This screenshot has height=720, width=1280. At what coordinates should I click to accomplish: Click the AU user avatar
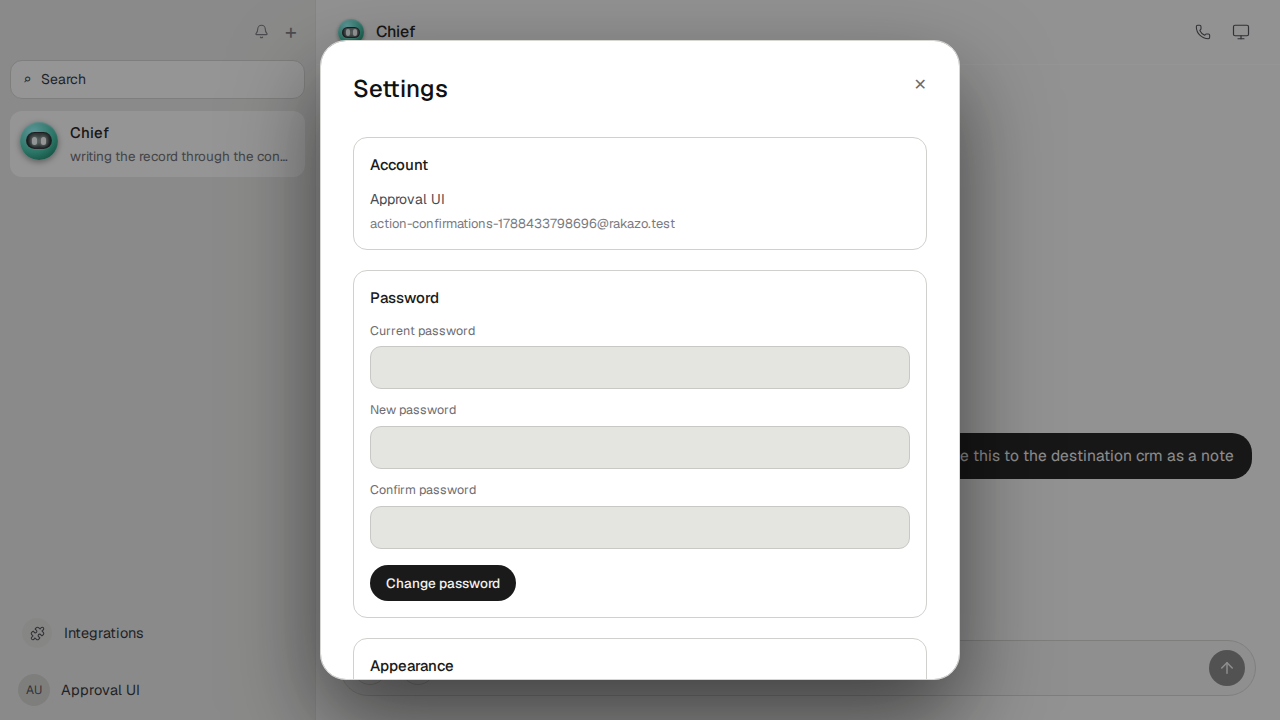click(34, 690)
